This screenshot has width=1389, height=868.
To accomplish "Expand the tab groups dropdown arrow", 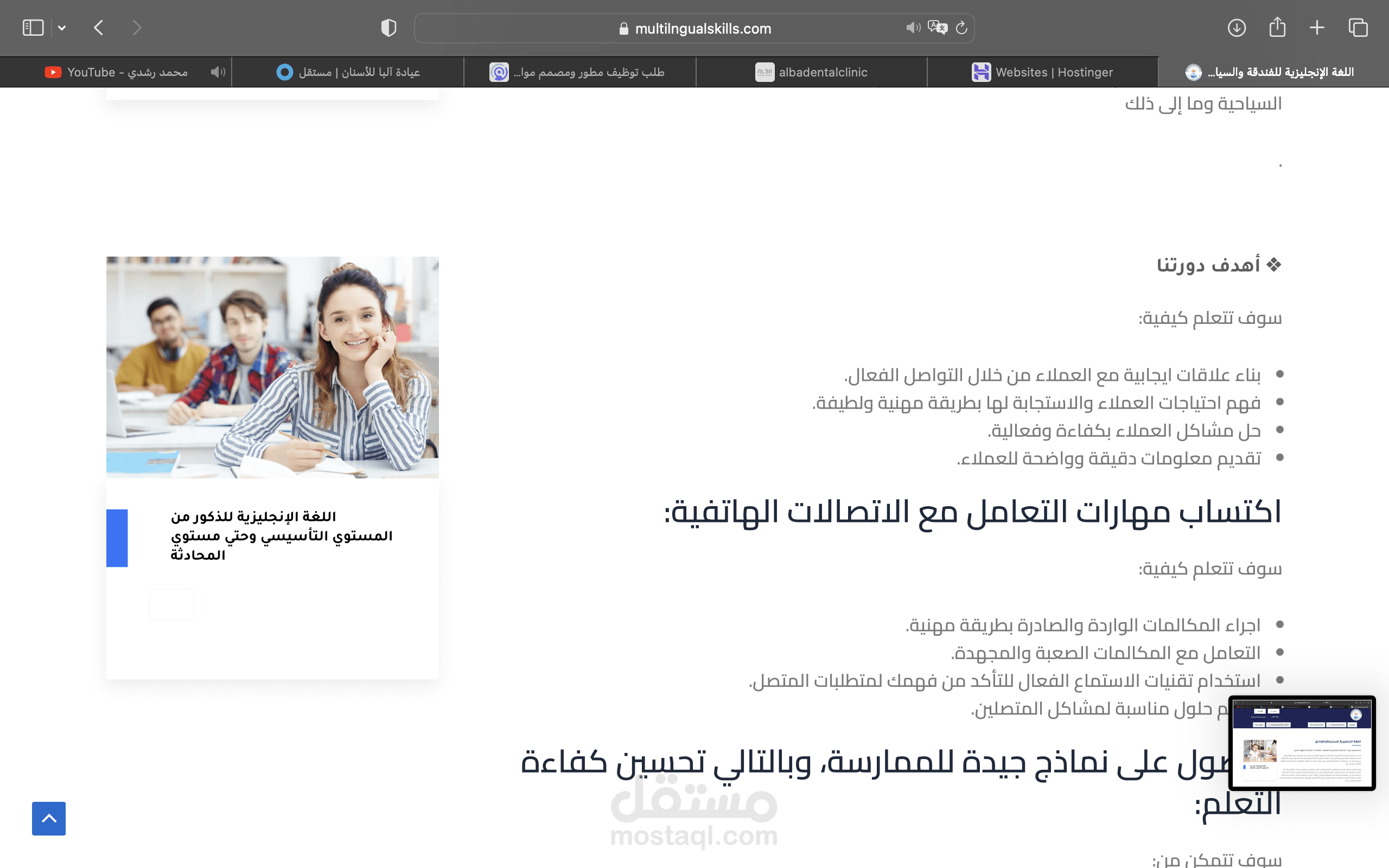I will tap(62, 28).
